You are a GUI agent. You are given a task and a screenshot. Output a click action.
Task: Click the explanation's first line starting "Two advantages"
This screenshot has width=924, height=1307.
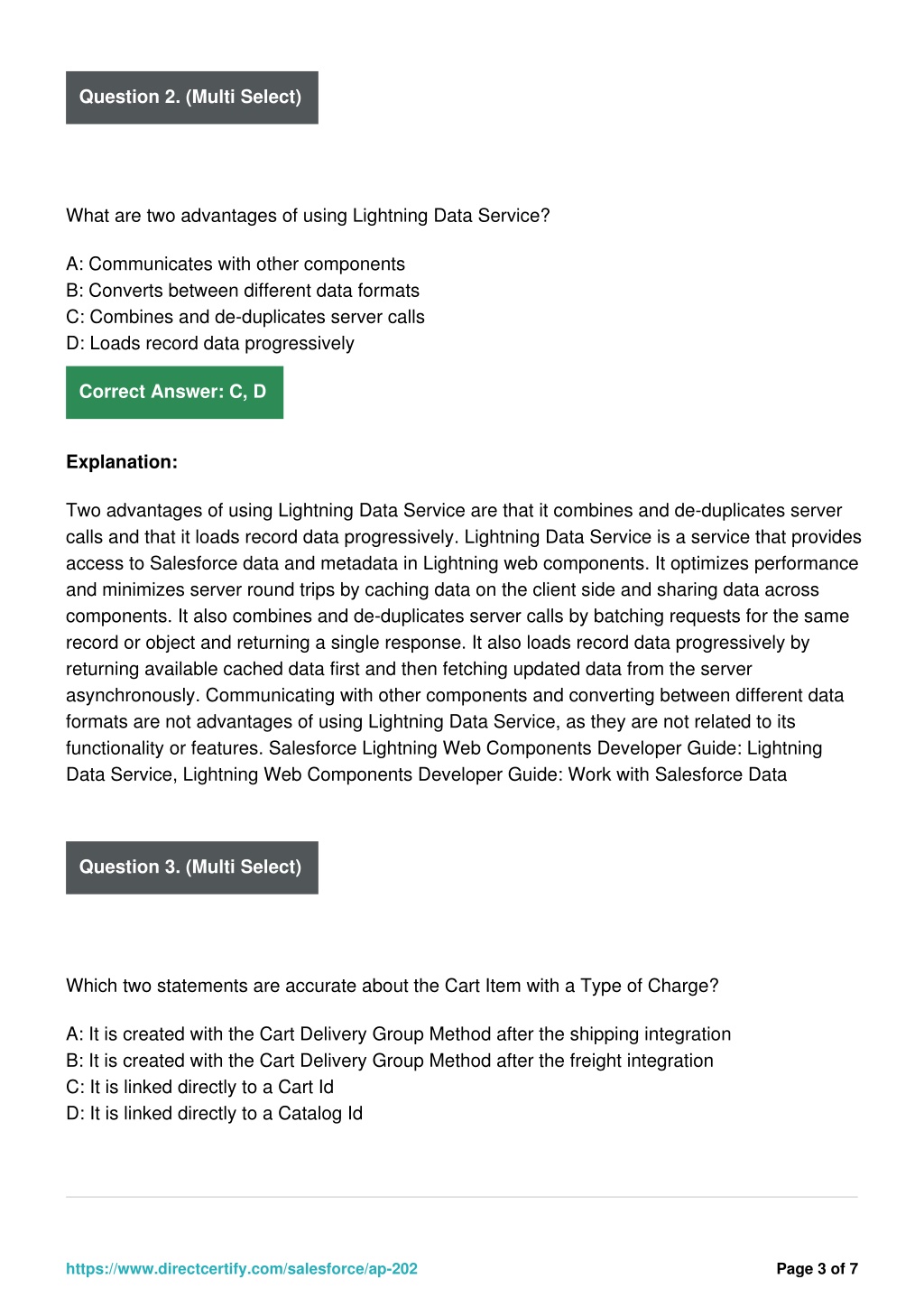point(454,511)
